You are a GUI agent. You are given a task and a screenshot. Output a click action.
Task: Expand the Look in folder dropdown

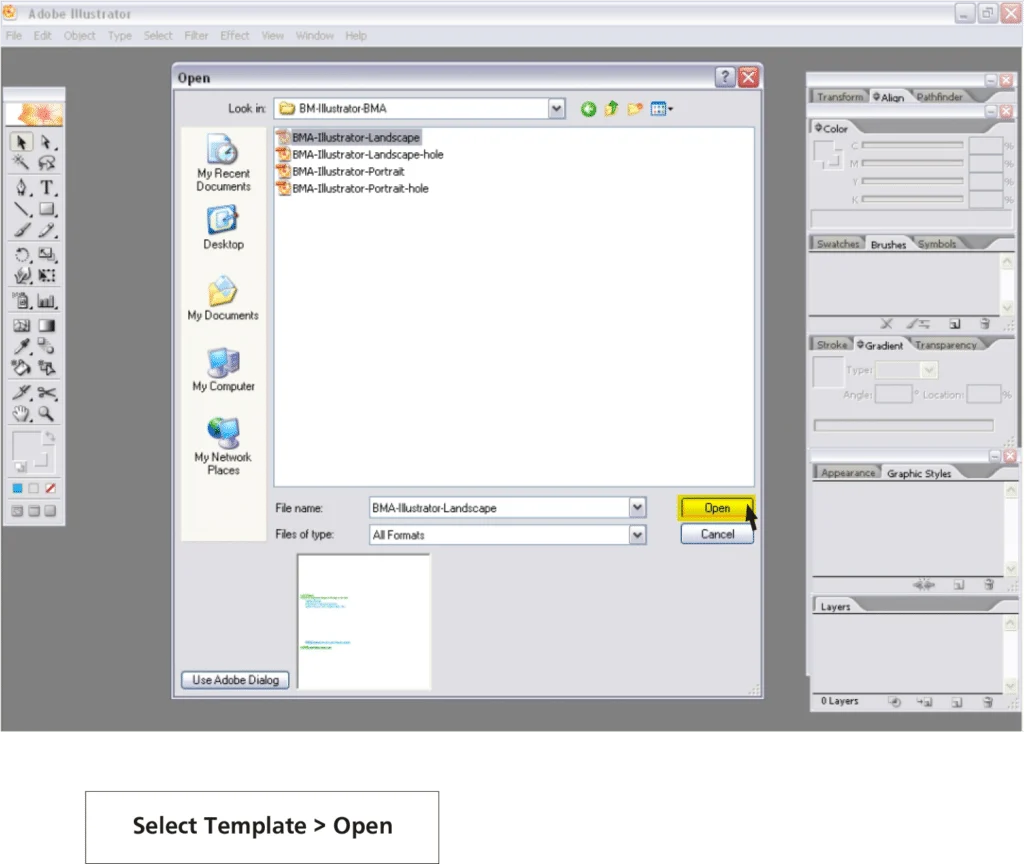(557, 109)
